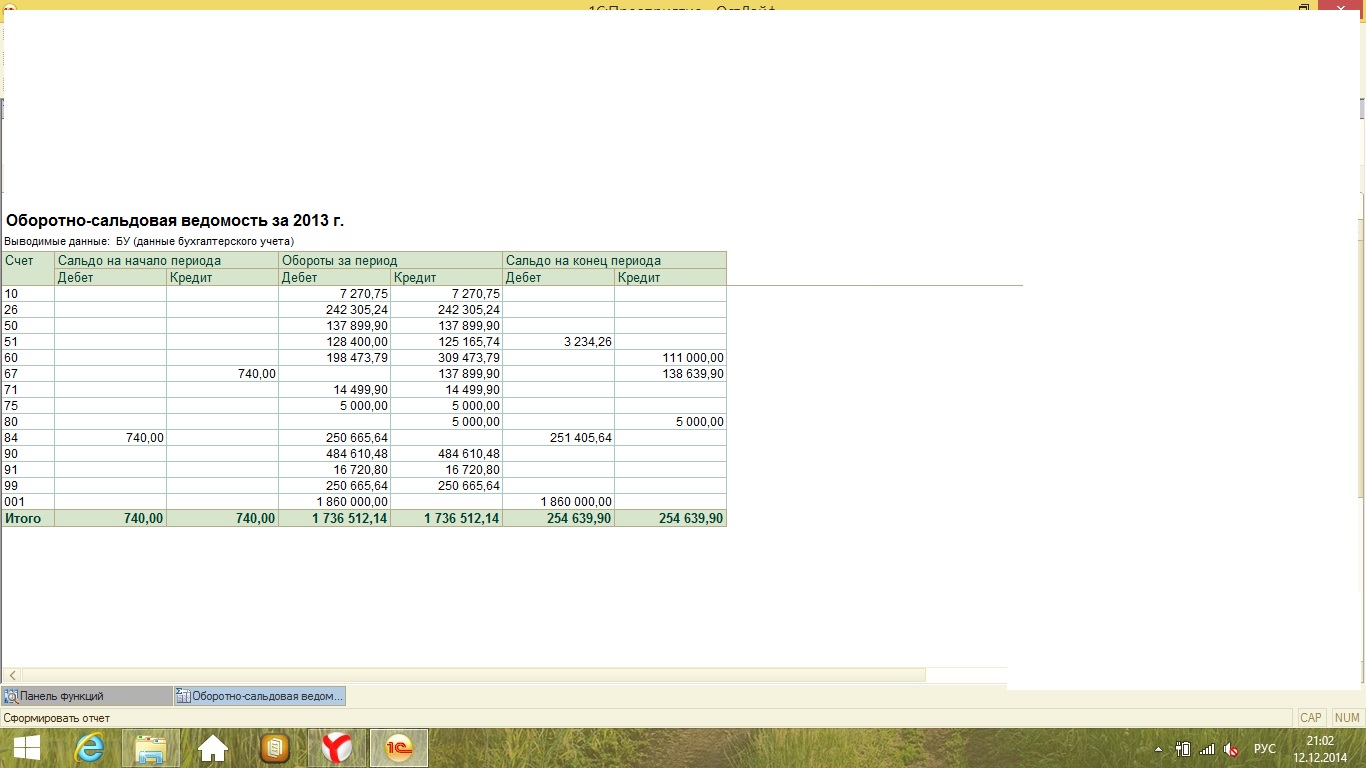Click the restore-down window button
The image size is (1366, 768).
(1304, 7)
